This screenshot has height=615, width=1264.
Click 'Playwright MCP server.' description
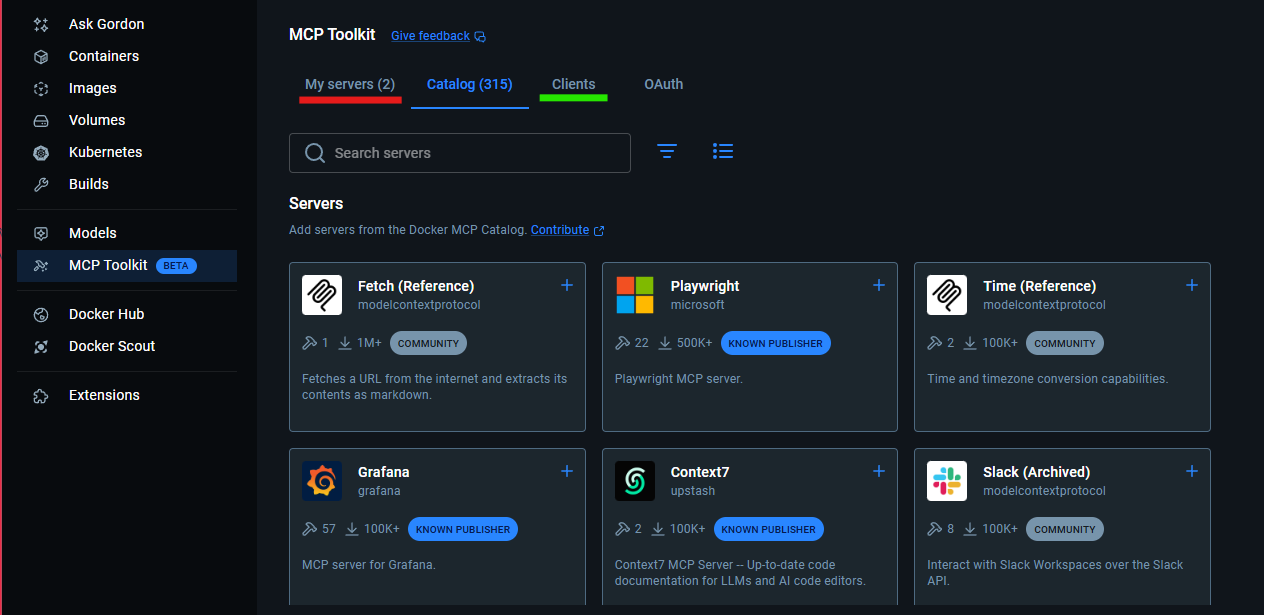tap(679, 379)
